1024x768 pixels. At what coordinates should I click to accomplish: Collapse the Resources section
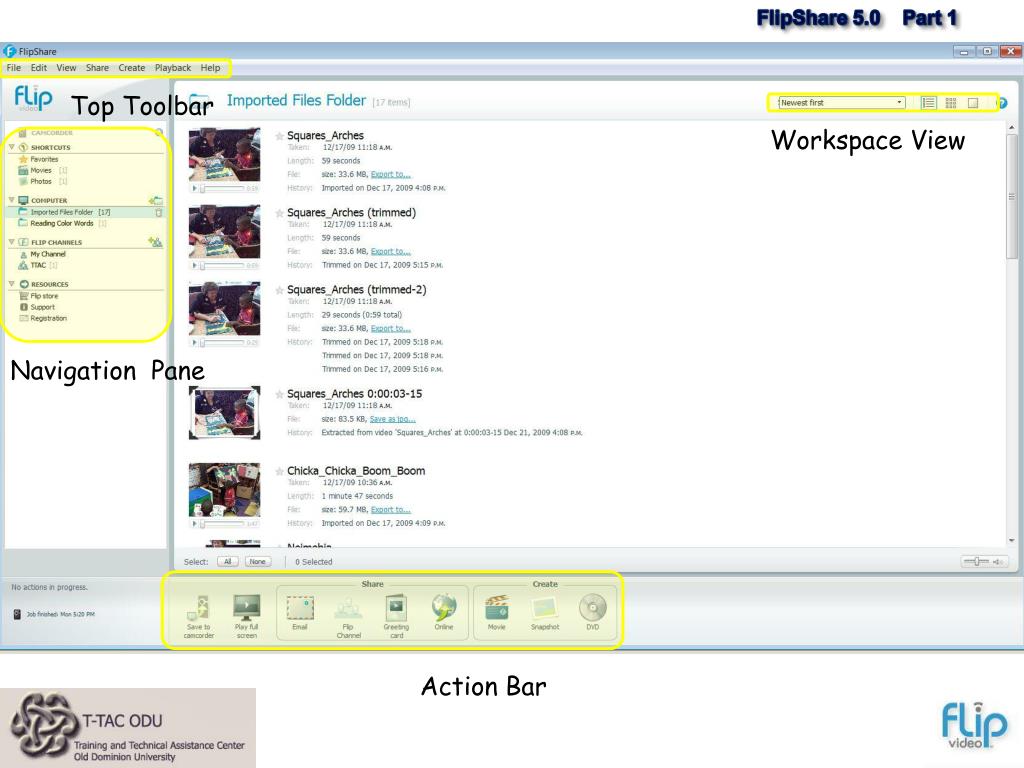[x=12, y=284]
